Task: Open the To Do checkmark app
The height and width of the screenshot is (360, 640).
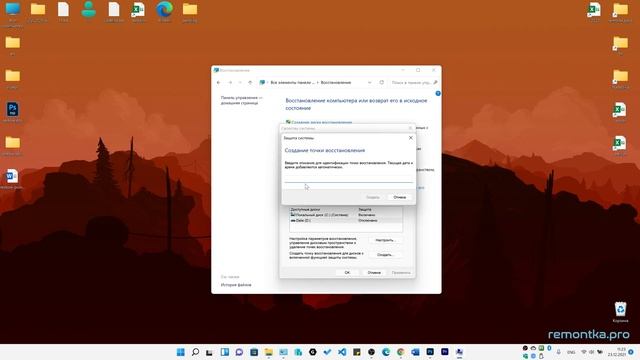Action: pyautogui.click(x=327, y=352)
